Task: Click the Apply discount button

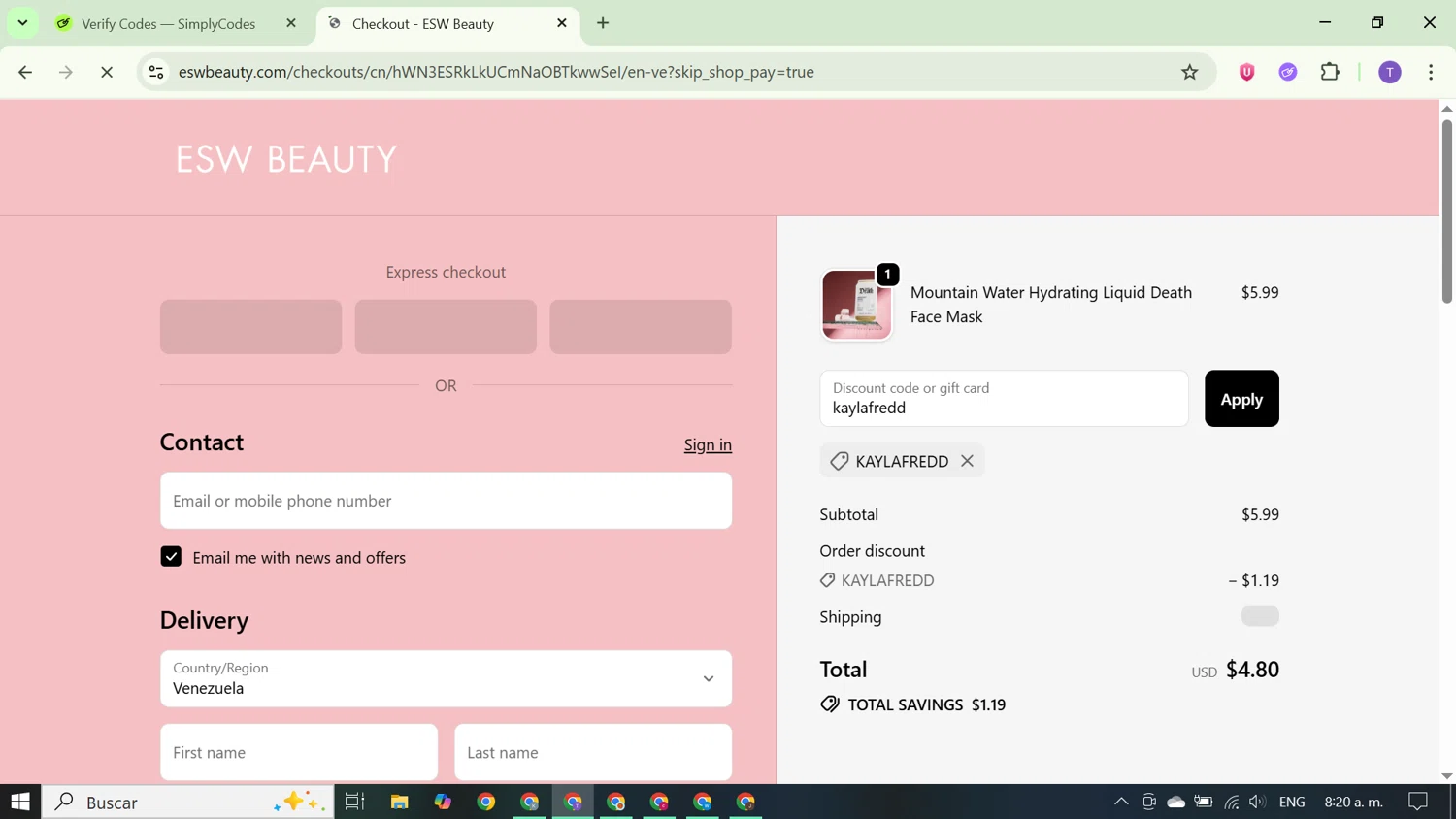Action: pyautogui.click(x=1241, y=399)
